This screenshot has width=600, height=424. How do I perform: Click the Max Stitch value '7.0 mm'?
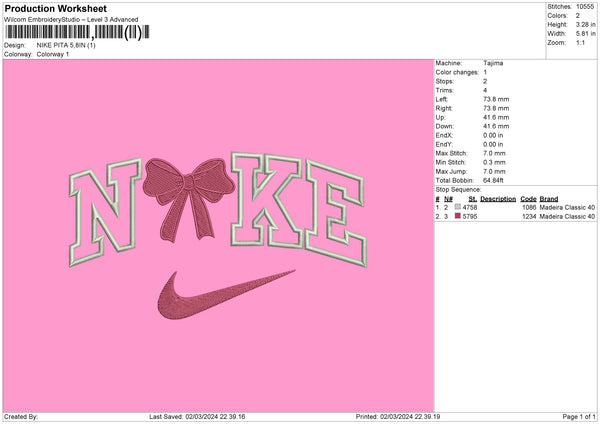pyautogui.click(x=494, y=153)
